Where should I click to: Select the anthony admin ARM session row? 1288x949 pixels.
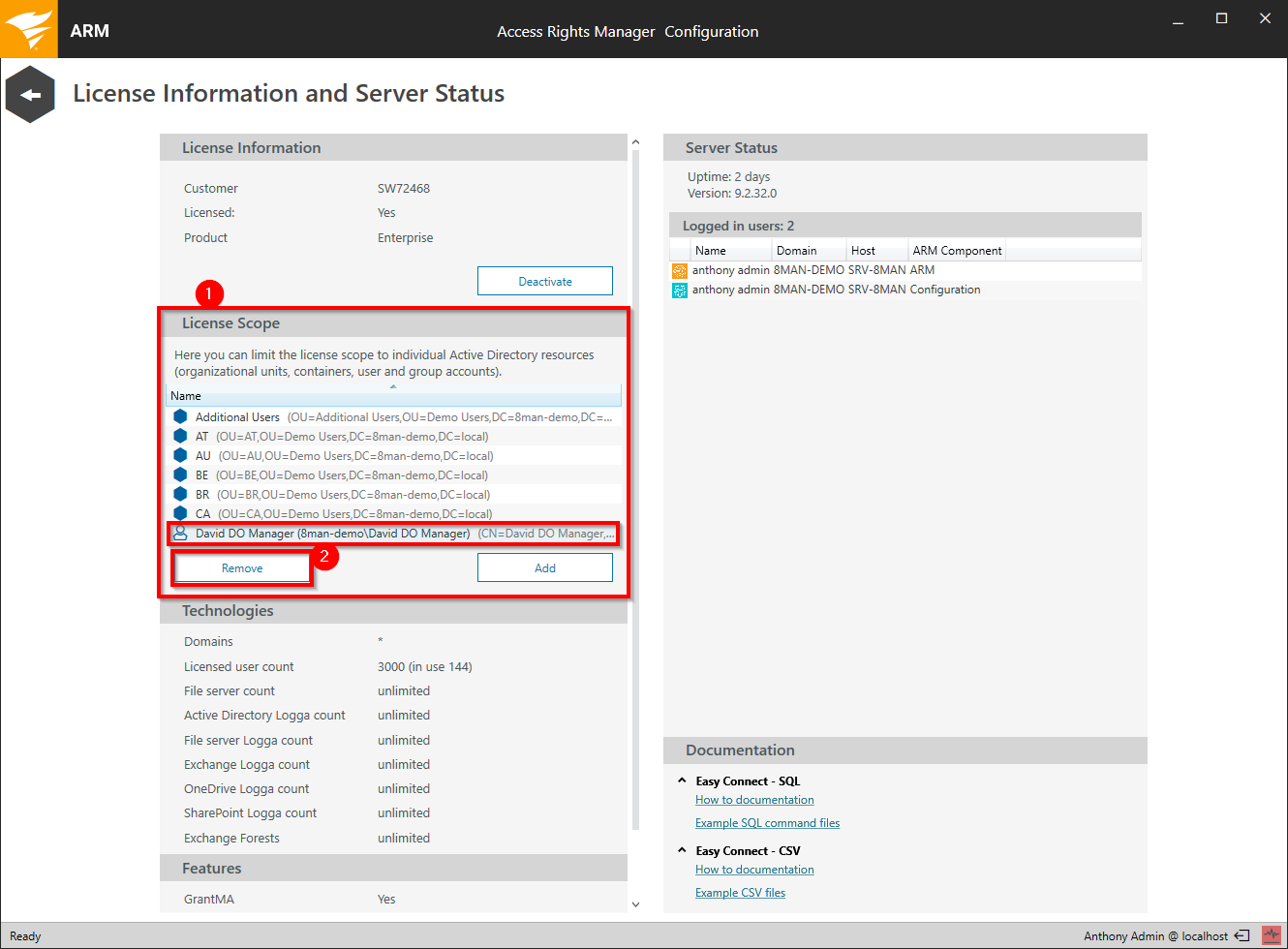[x=905, y=270]
